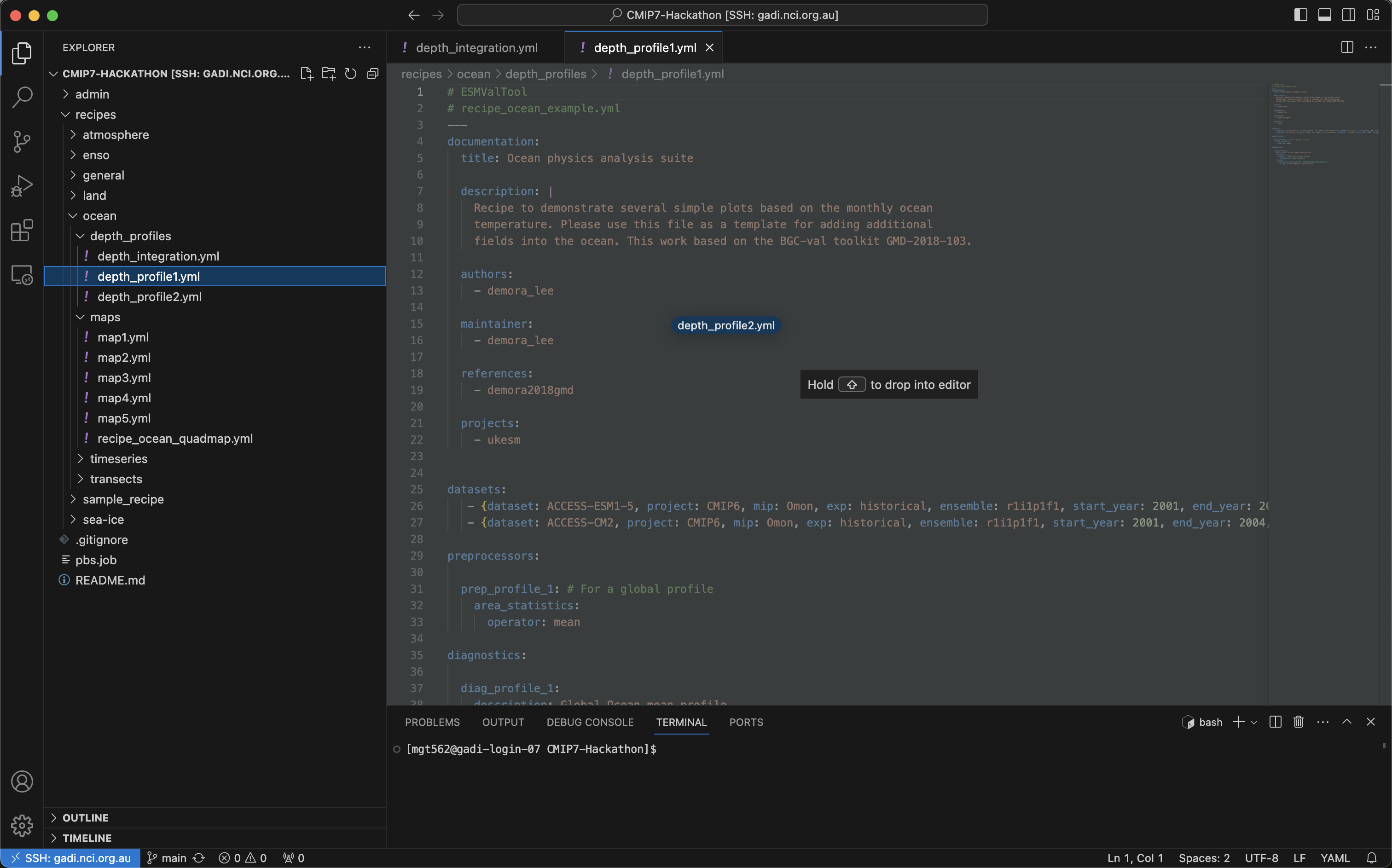Change YAML language mode in status bar
This screenshot has height=868, width=1392.
1334,858
